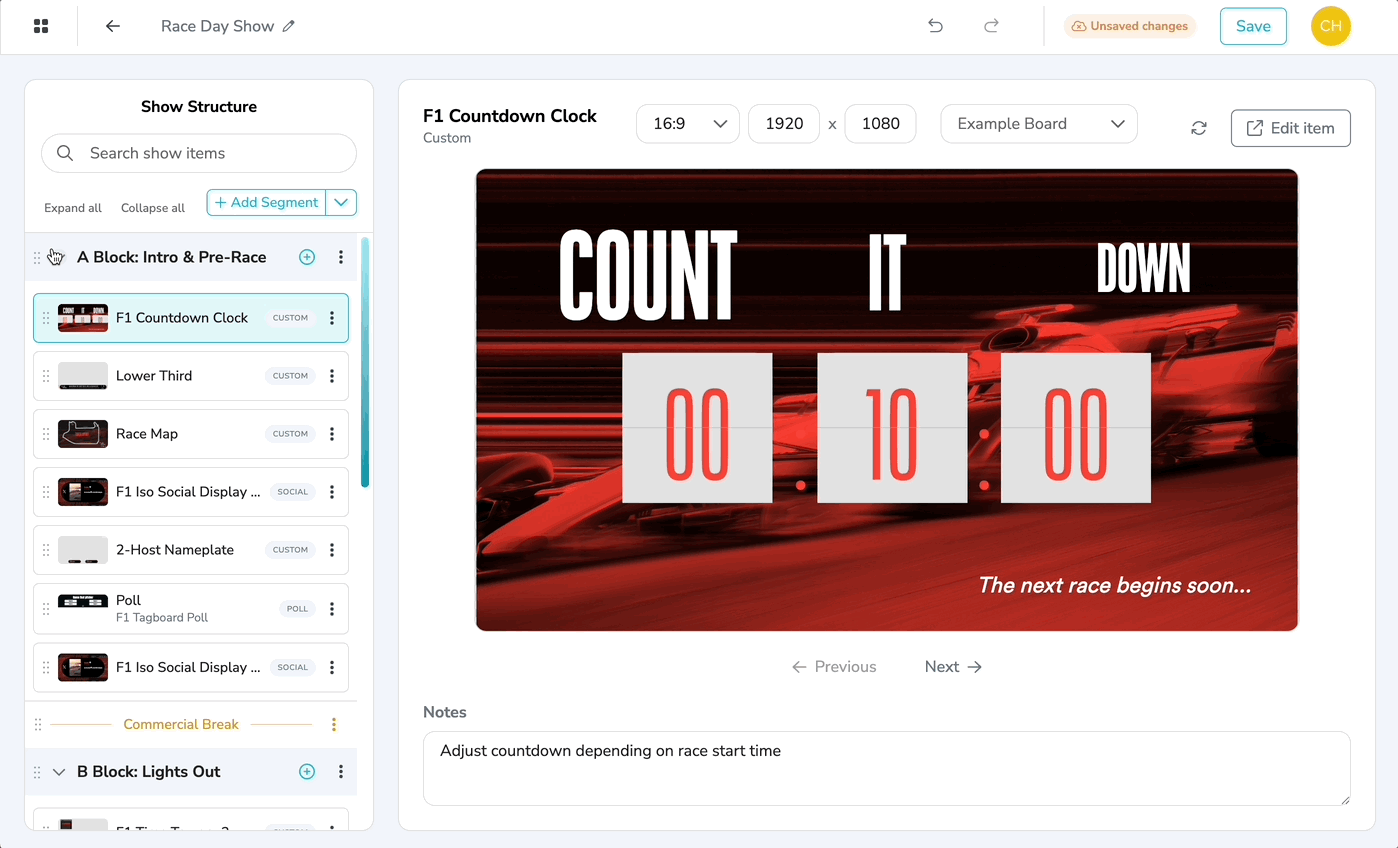
Task: Select the 2-Host Nameplate item
Action: point(191,550)
